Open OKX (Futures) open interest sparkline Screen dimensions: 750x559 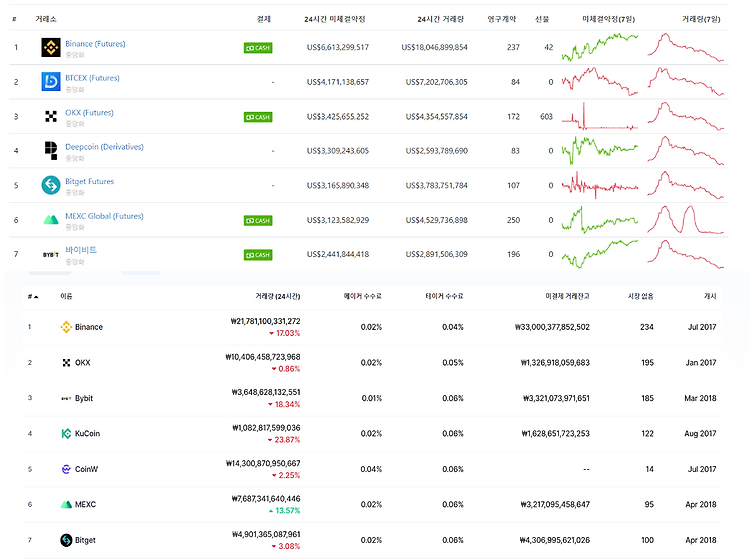coord(600,116)
